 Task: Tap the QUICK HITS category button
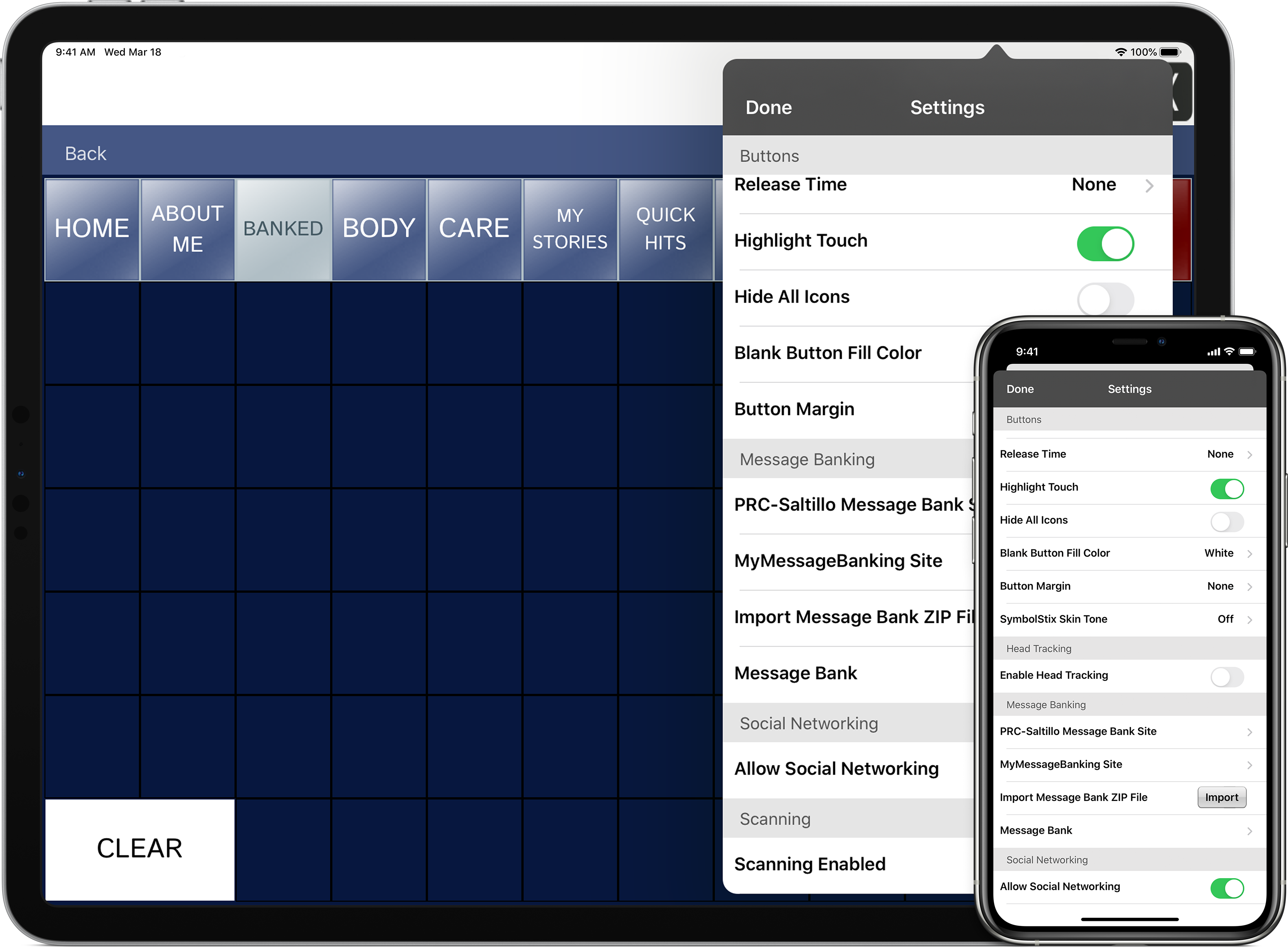(664, 227)
